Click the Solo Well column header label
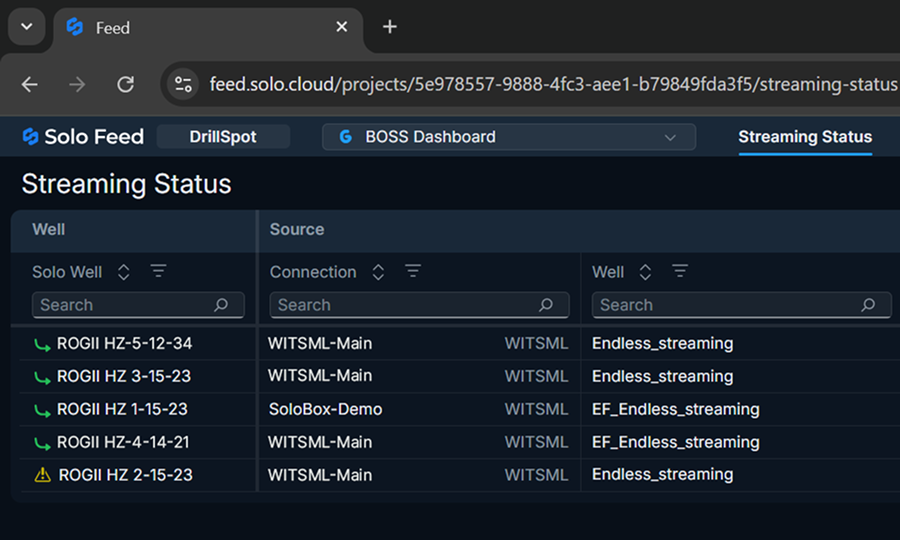Image resolution: width=900 pixels, height=540 pixels. [x=67, y=272]
